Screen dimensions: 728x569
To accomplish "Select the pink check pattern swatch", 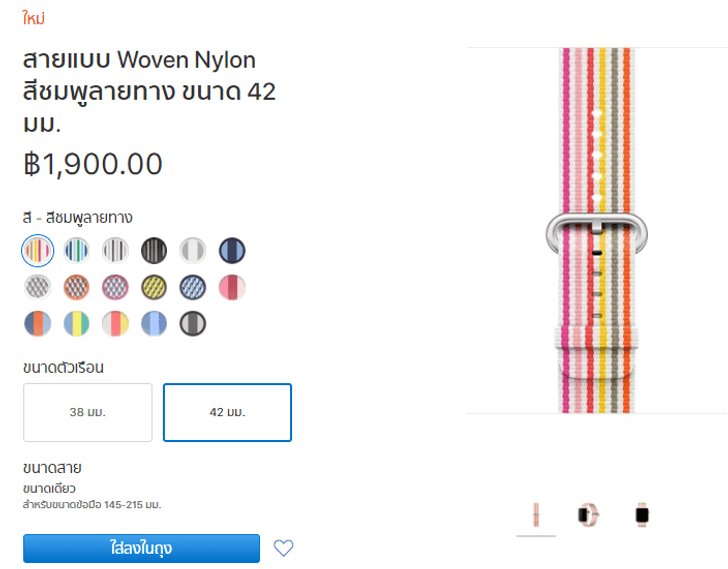I will (x=115, y=287).
